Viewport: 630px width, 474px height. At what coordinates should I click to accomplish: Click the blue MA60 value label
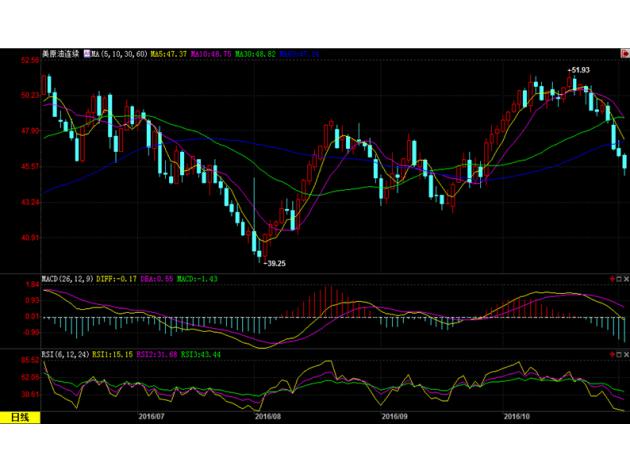point(300,53)
